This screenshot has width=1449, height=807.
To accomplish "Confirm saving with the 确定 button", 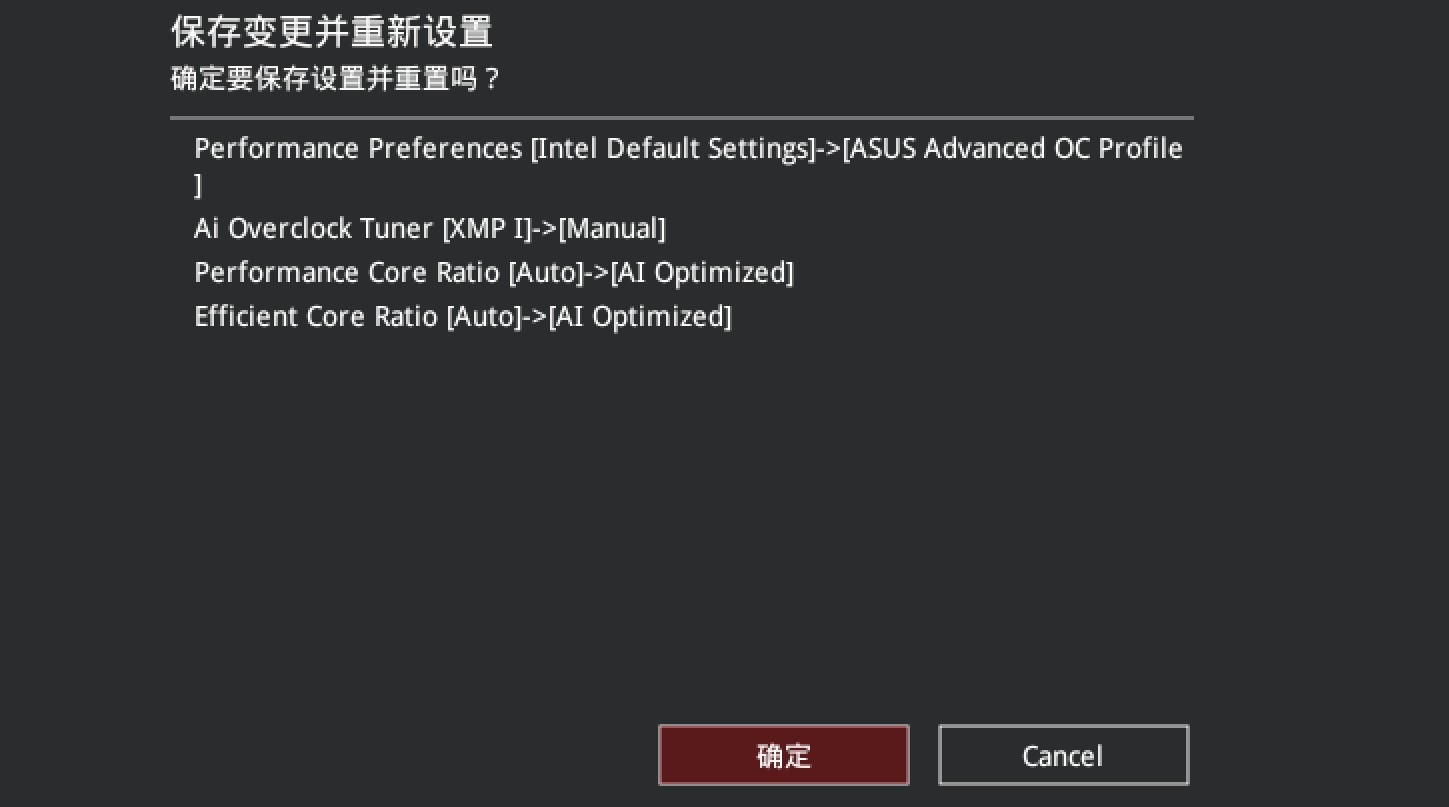I will pyautogui.click(x=783, y=755).
